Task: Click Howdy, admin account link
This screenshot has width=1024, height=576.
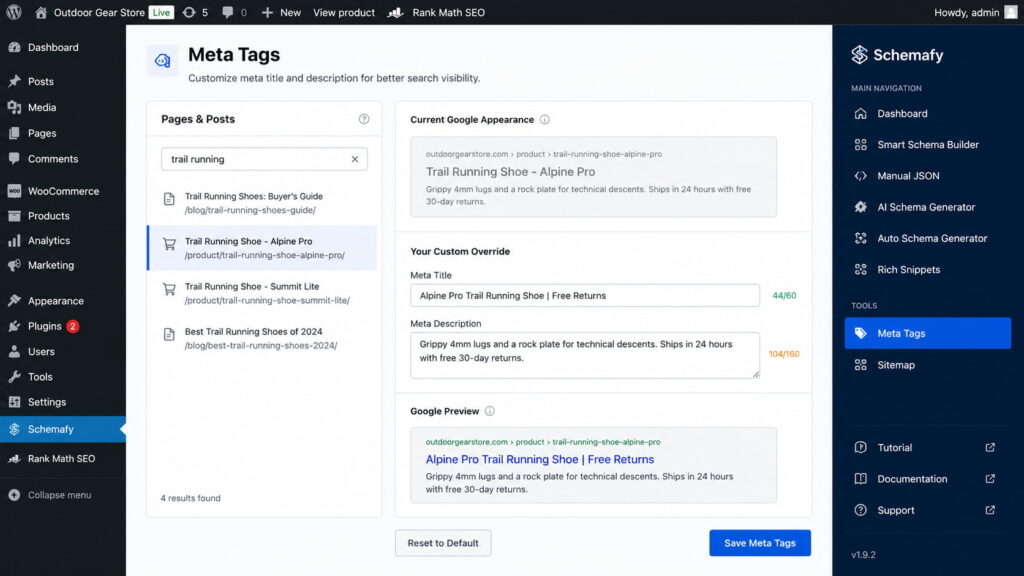Action: click(967, 12)
